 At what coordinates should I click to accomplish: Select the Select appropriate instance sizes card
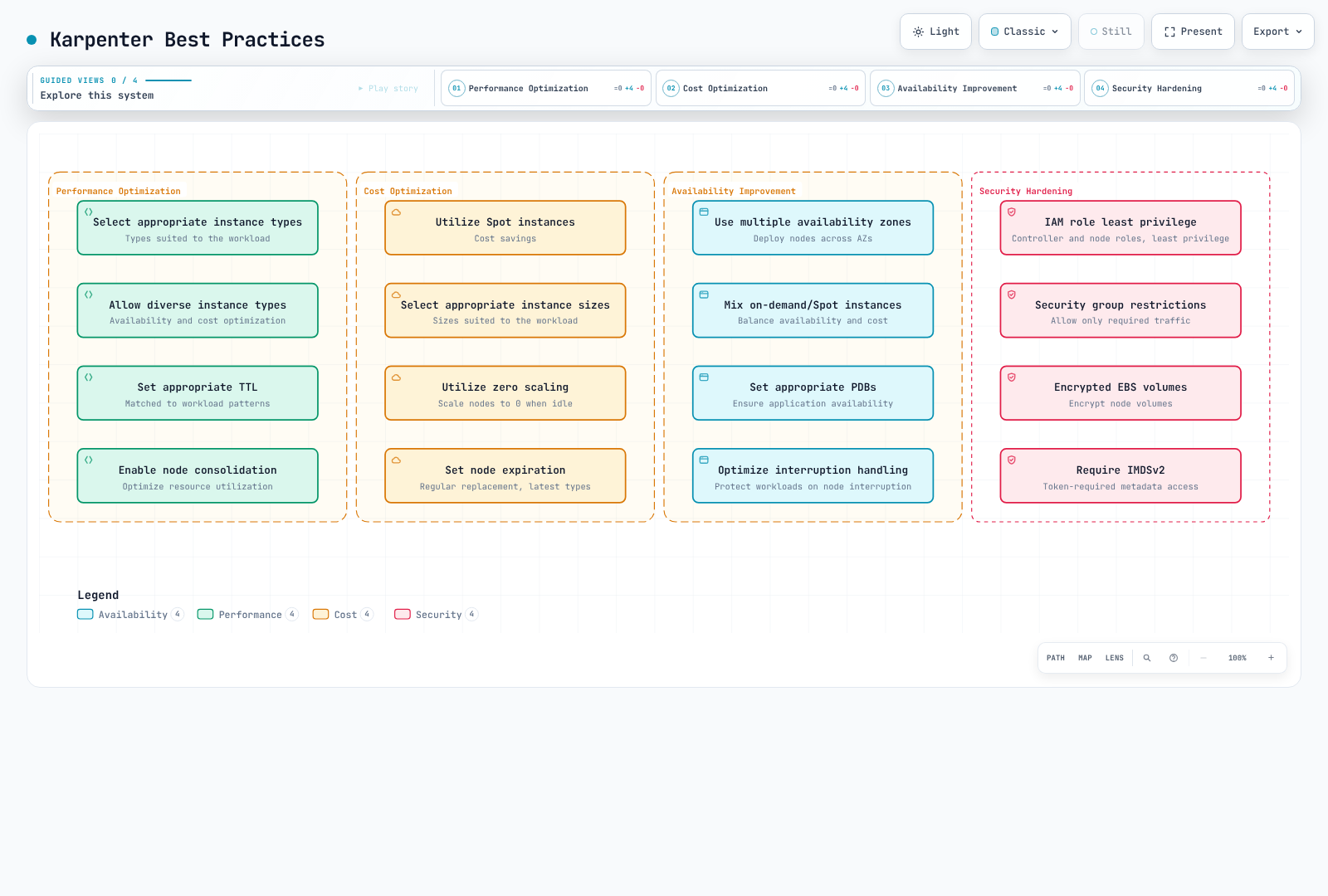point(505,310)
